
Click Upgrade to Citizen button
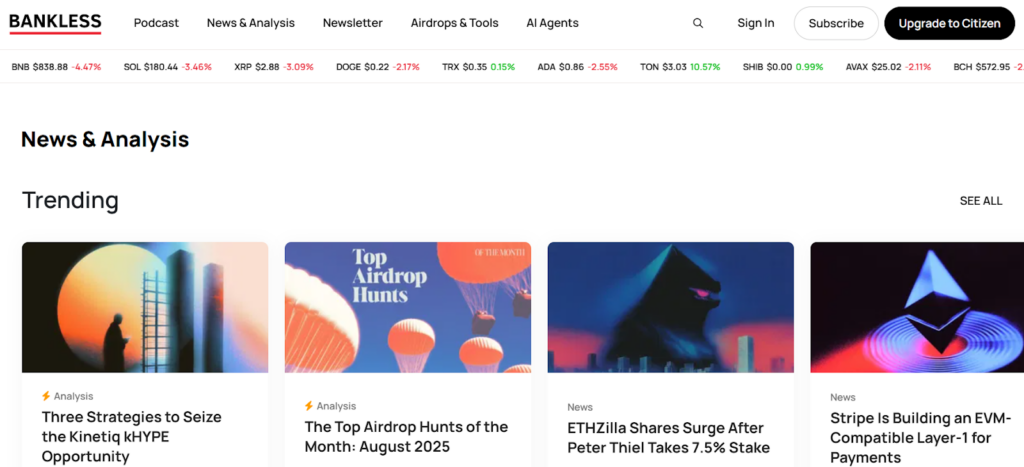[950, 24]
